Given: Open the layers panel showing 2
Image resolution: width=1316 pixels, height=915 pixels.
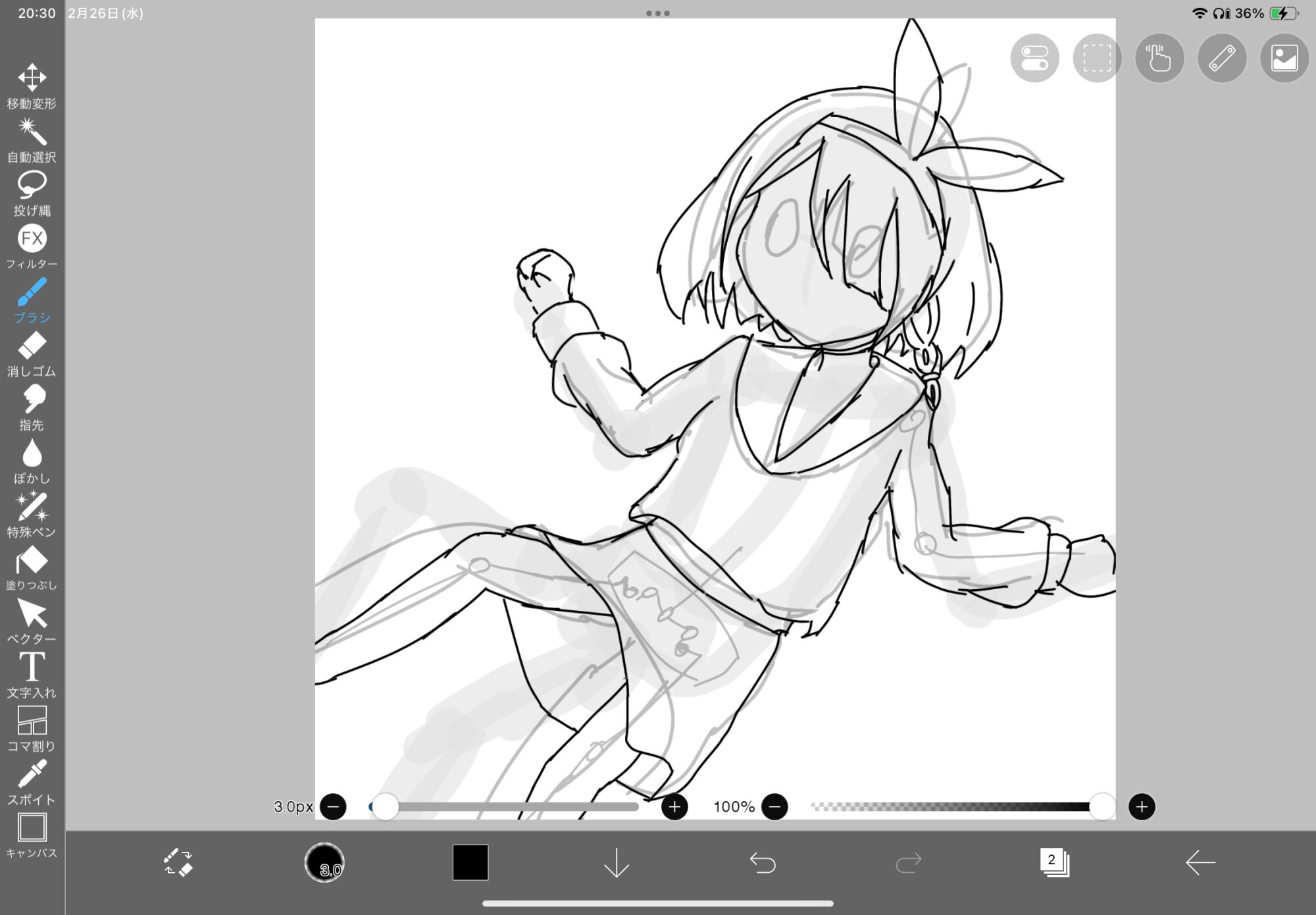Looking at the screenshot, I should coord(1055,862).
